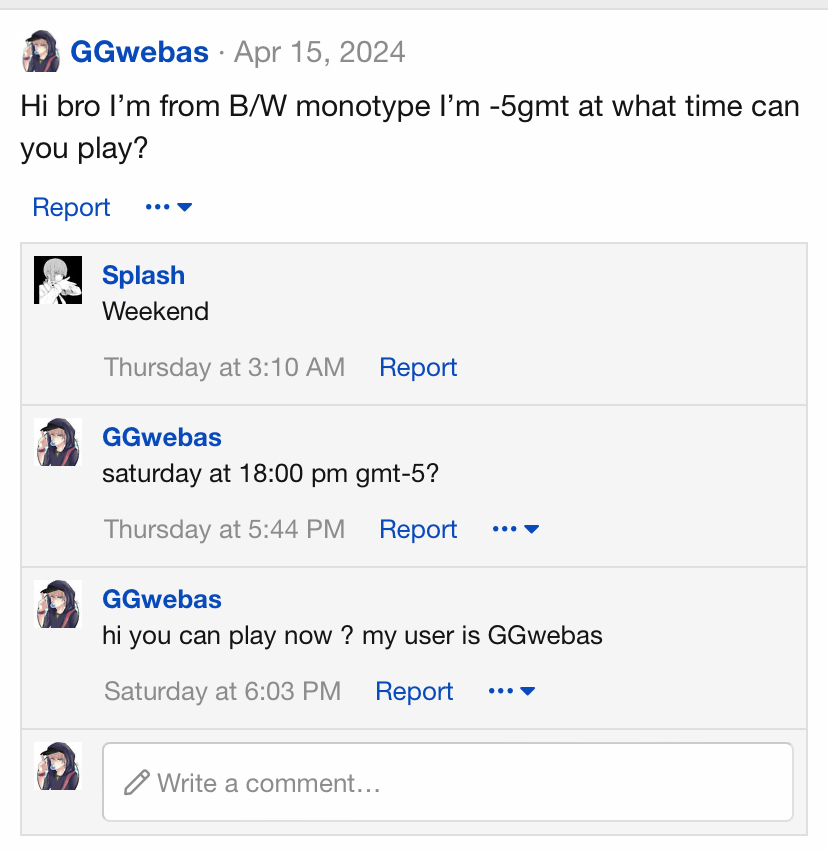Open Splash's black-and-white profile avatar
The width and height of the screenshot is (828, 852).
coord(58,280)
